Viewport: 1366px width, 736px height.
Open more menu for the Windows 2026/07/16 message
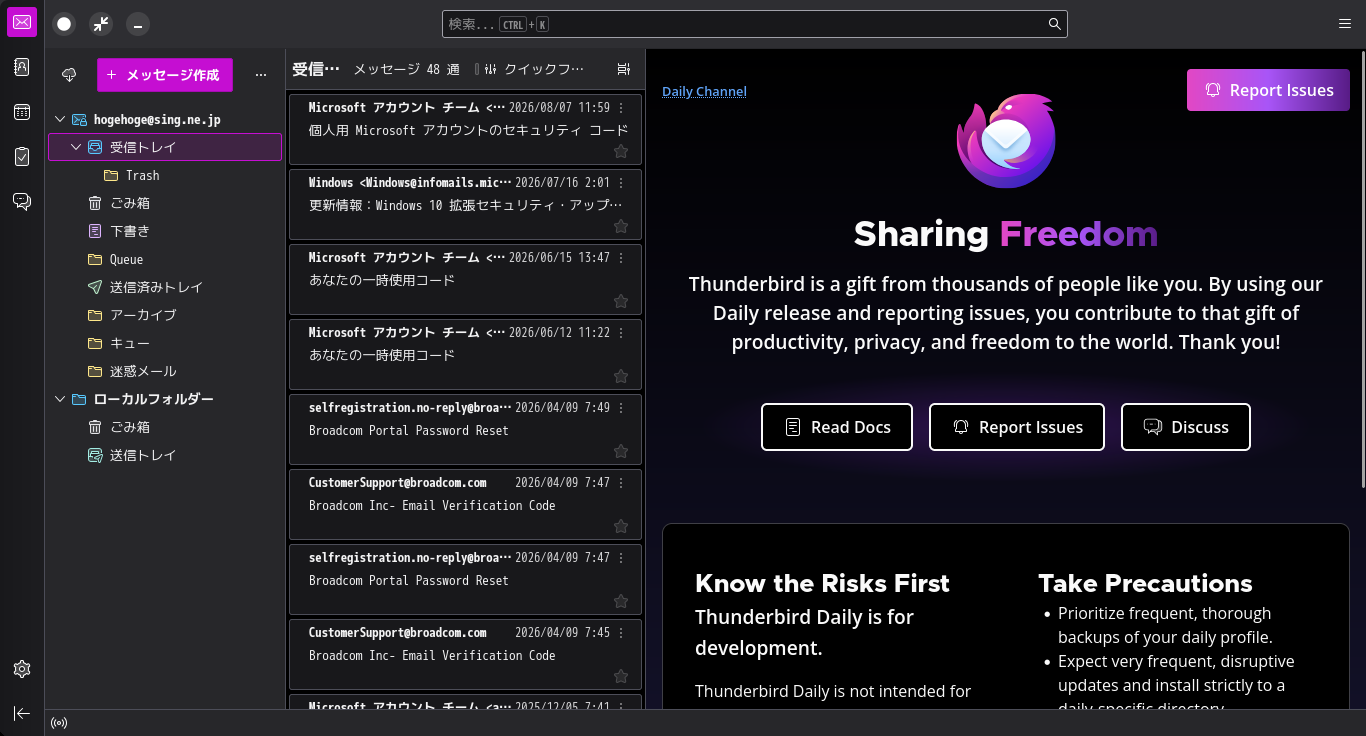pyautogui.click(x=621, y=183)
